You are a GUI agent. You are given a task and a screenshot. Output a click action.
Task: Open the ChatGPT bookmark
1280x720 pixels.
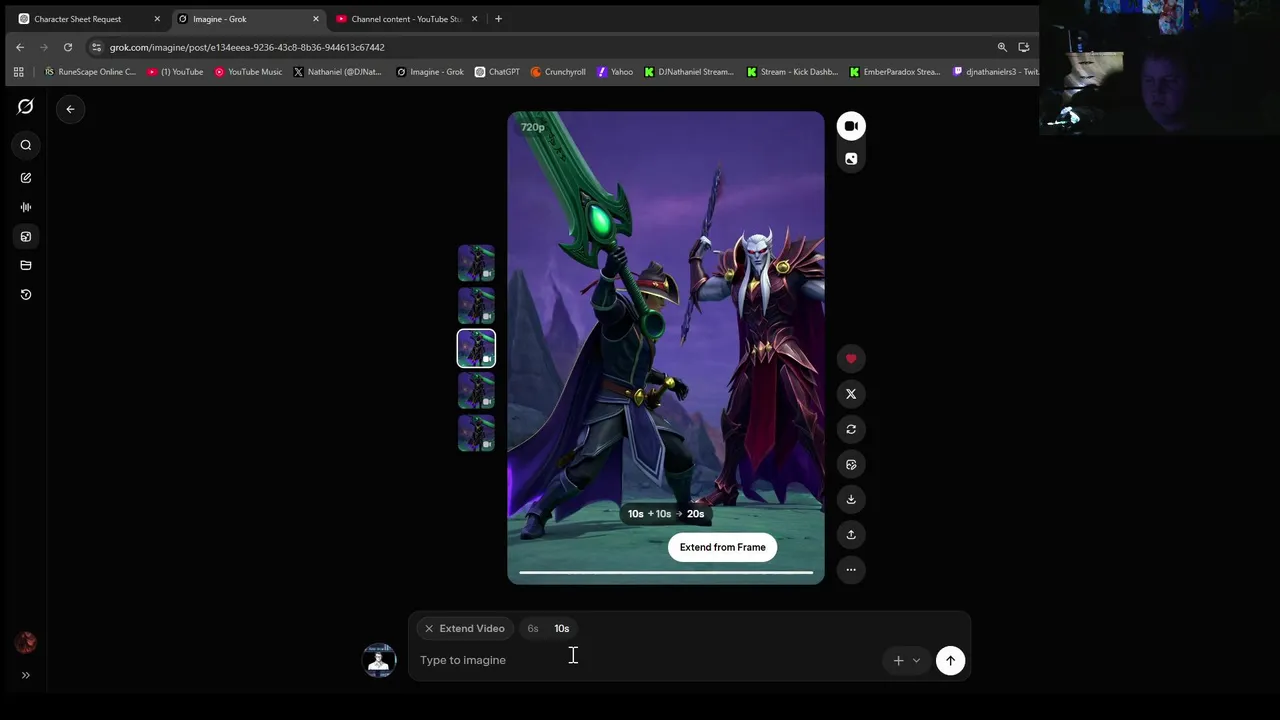coord(497,72)
